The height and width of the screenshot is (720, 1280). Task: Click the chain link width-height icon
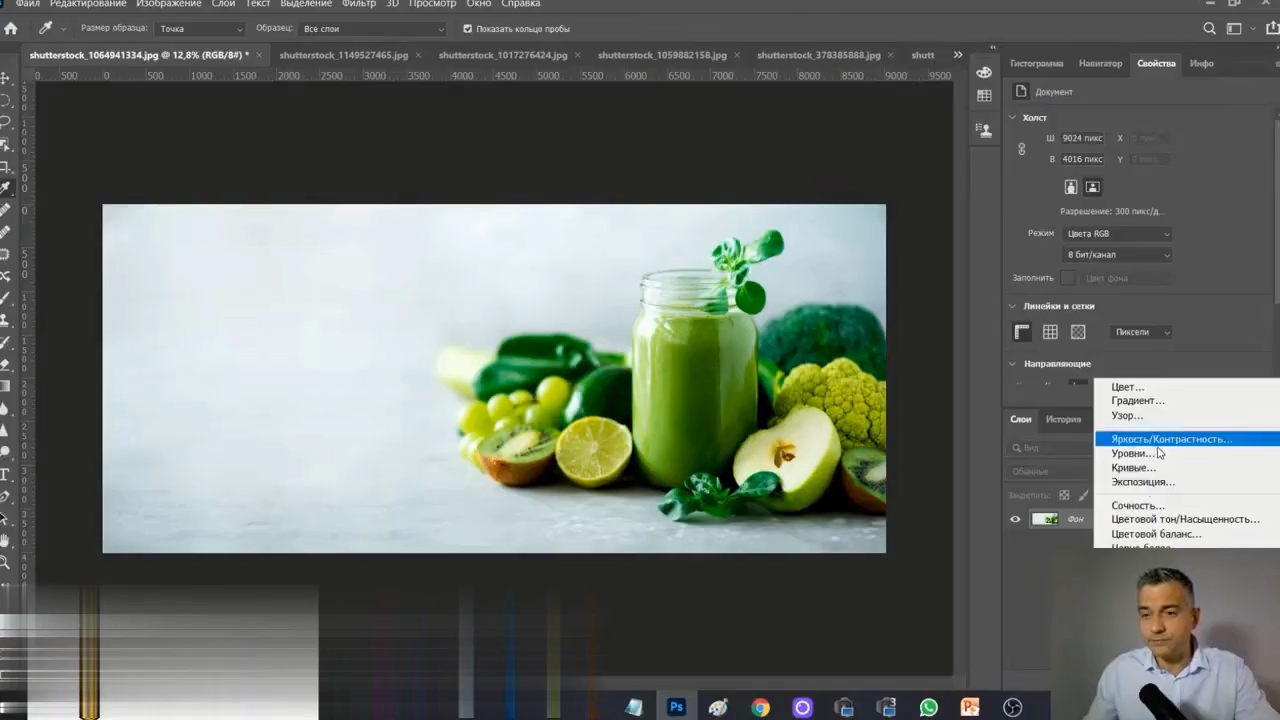[1021, 149]
